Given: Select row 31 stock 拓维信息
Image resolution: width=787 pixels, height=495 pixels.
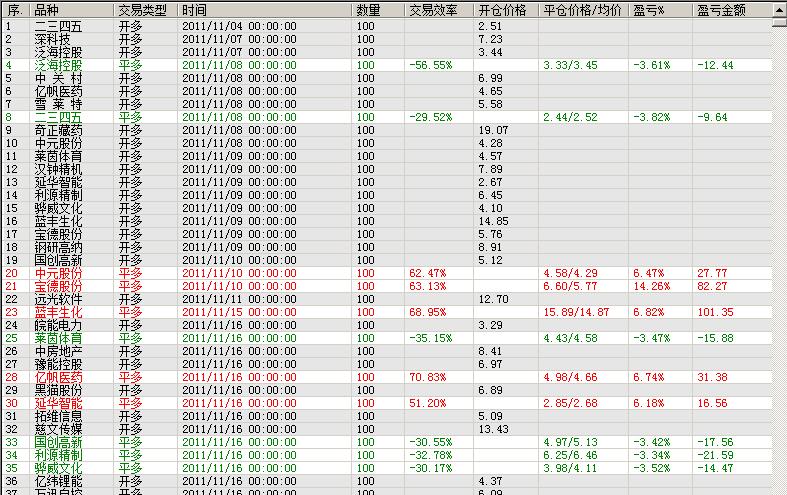Looking at the screenshot, I should pyautogui.click(x=58, y=417).
